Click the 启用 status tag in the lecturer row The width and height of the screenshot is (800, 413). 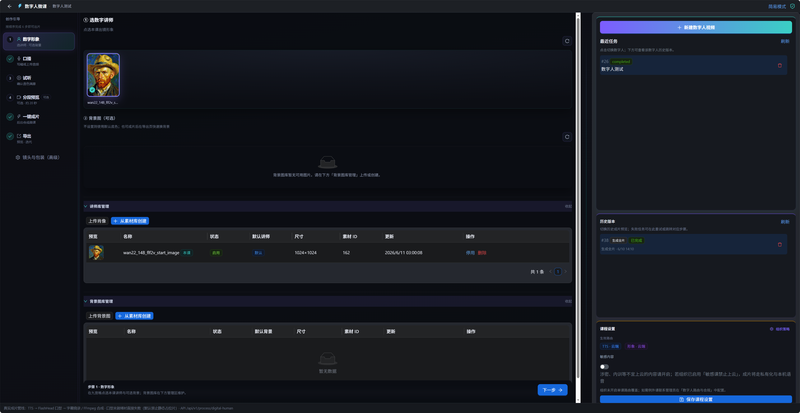[216, 253]
